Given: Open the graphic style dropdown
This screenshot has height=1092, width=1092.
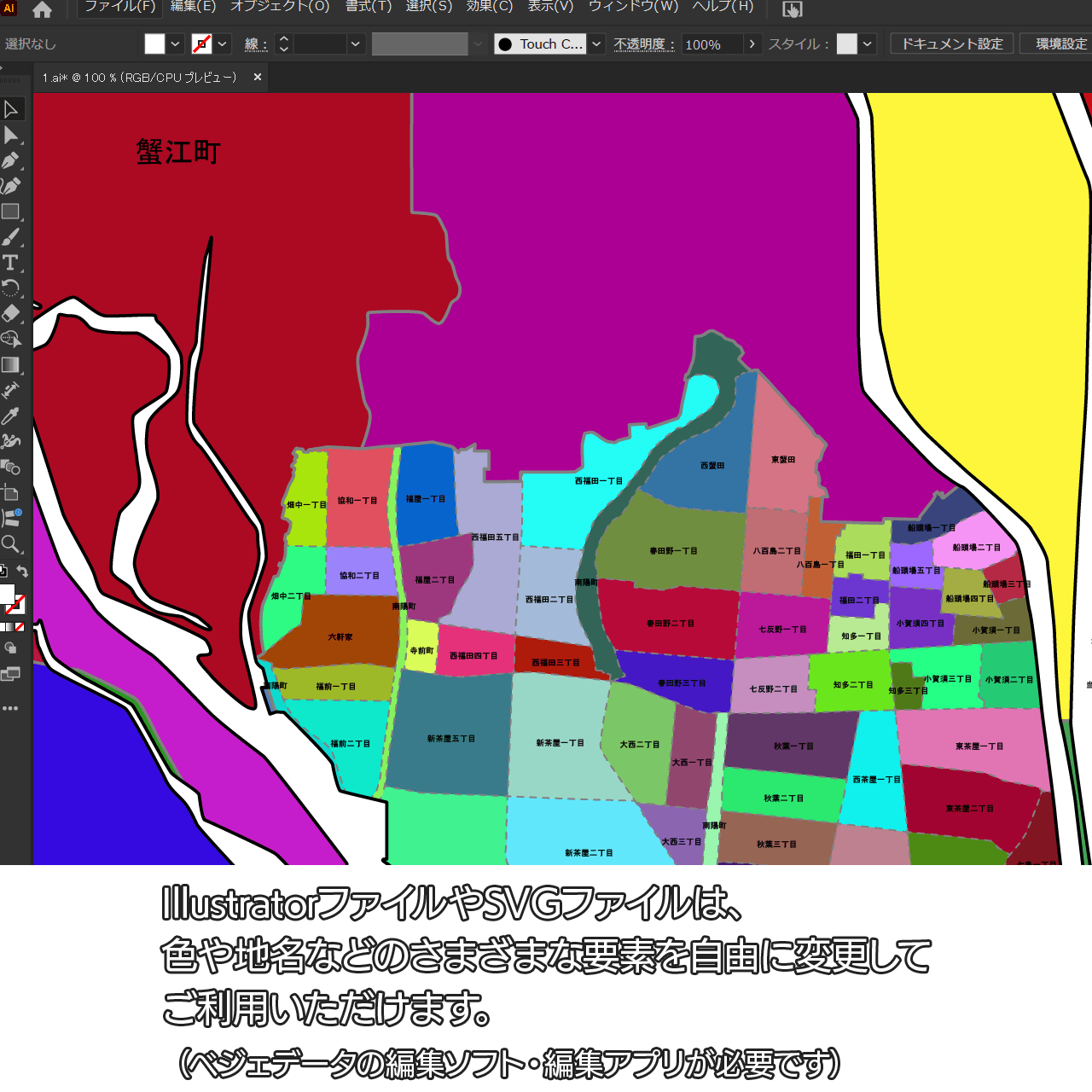Looking at the screenshot, I should point(868,44).
